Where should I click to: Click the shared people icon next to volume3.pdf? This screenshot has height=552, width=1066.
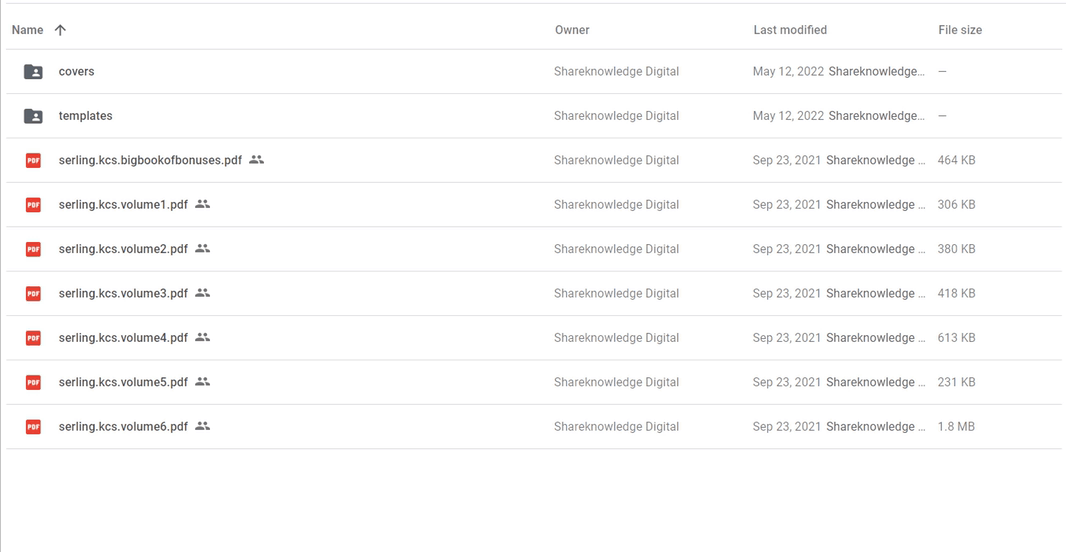(x=203, y=293)
